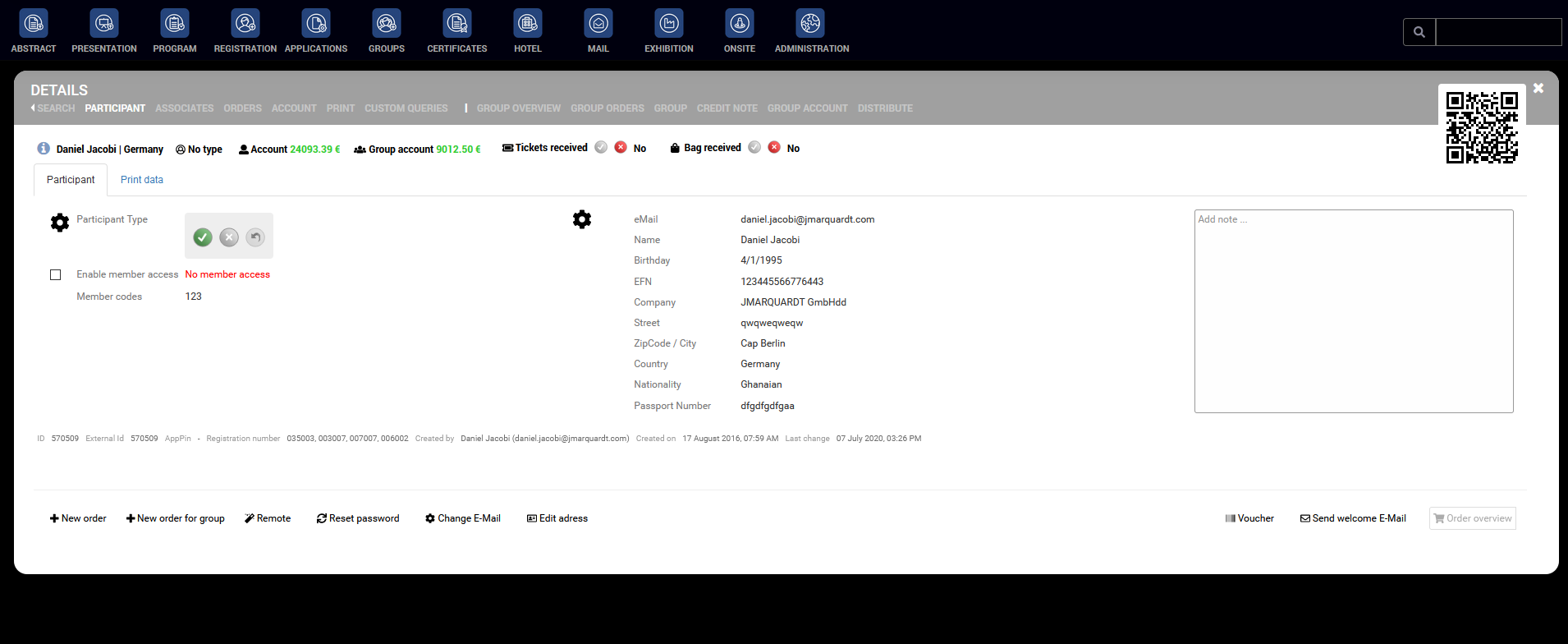Viewport: 1568px width, 644px height.
Task: Click Reset password
Action: (x=358, y=518)
